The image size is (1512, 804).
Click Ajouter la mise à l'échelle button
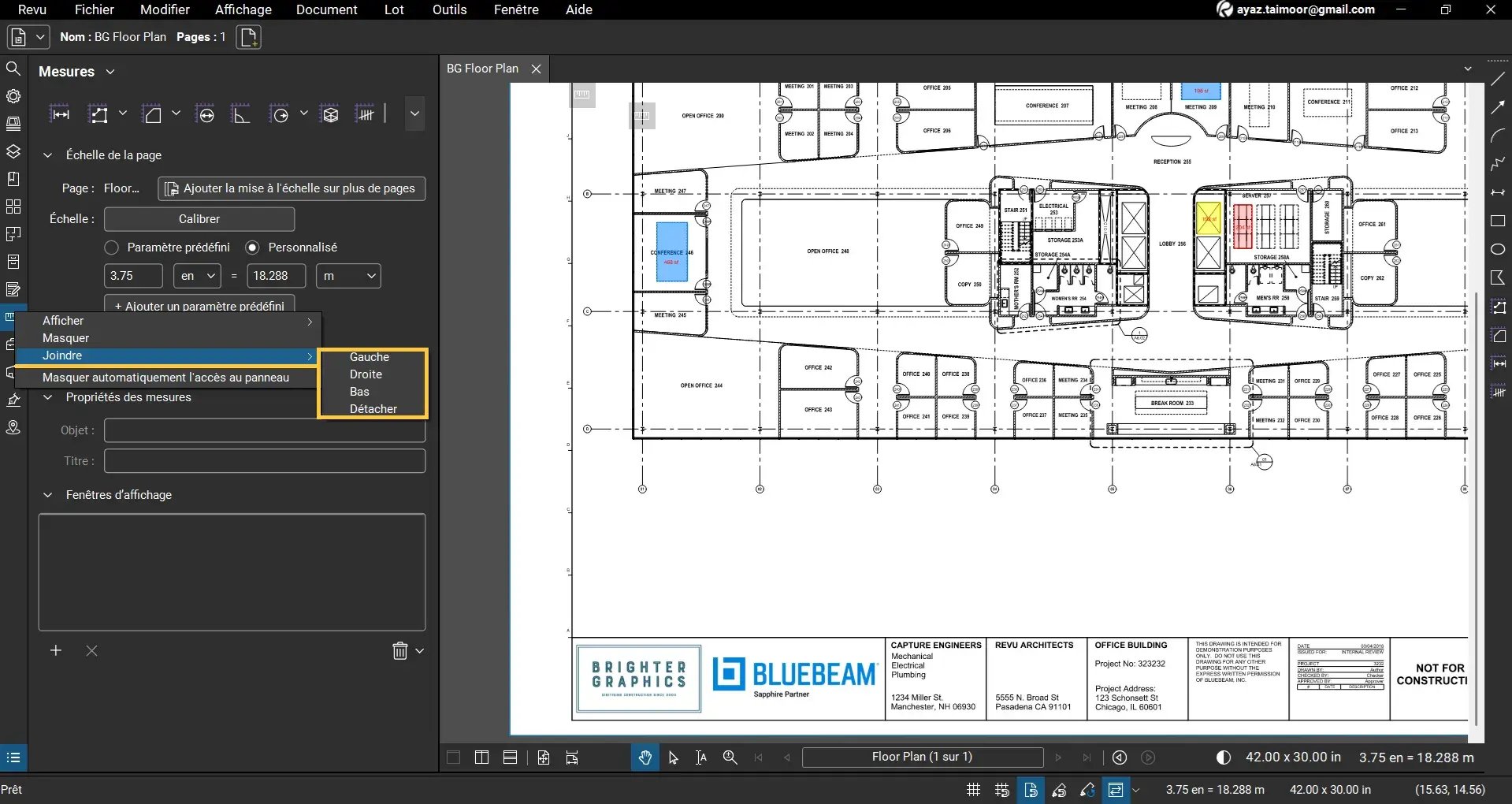291,188
